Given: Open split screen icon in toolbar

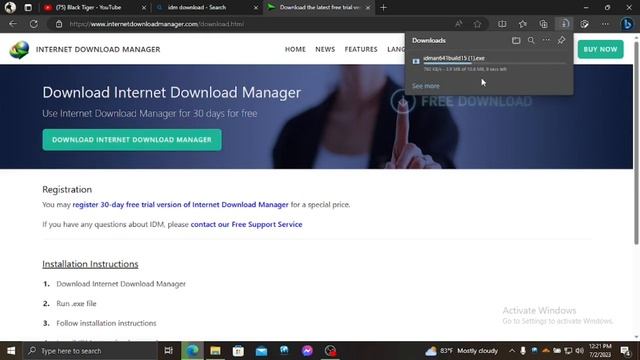Looking at the screenshot, I should (x=502, y=24).
